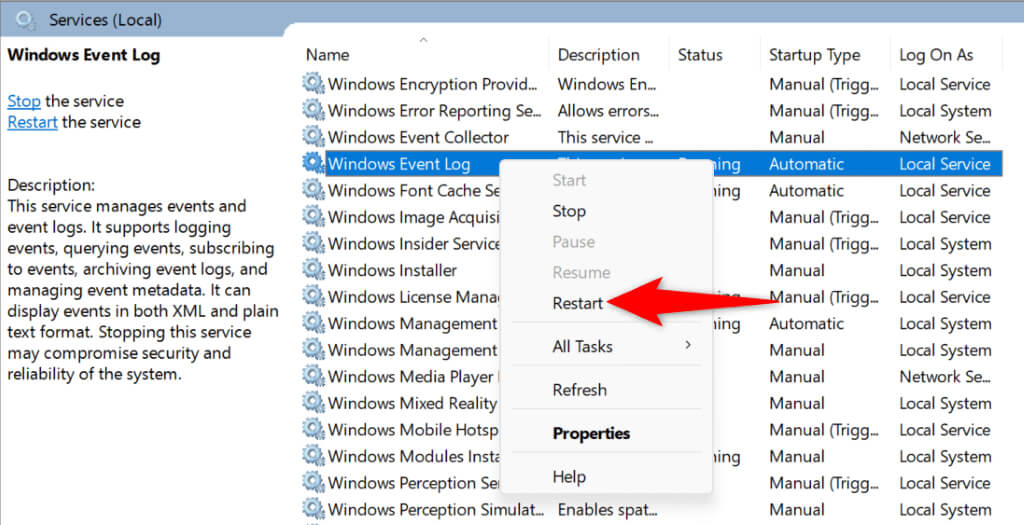The width and height of the screenshot is (1024, 525).
Task: Click the 'Allows errors...' description cell
Action: (x=608, y=111)
